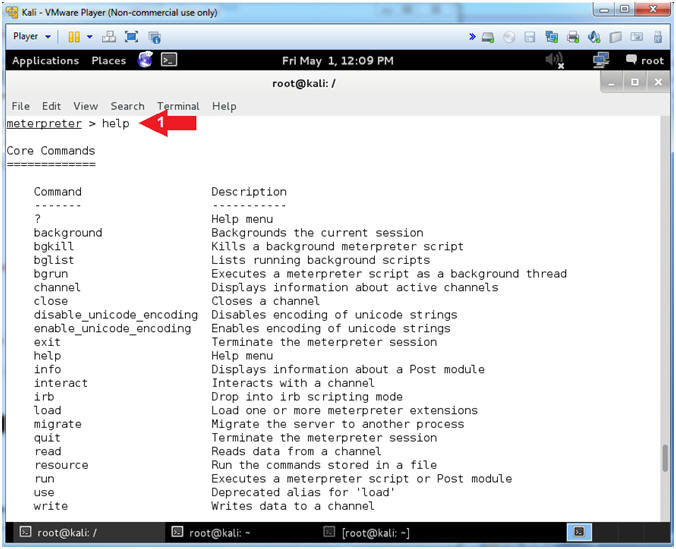Open the VMware Player menu
This screenshot has height=549, width=676.
31,36
